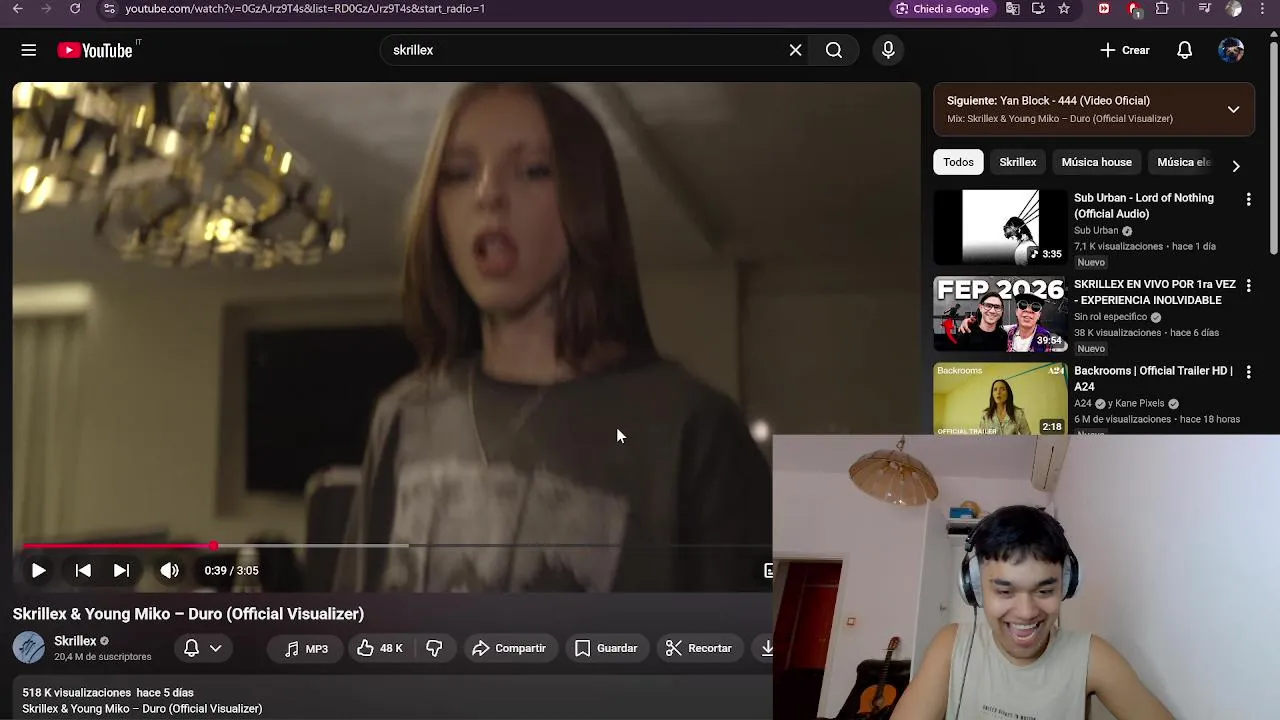Image resolution: width=1280 pixels, height=720 pixels.
Task: Show more filter chips with the arrow
Action: [1236, 166]
